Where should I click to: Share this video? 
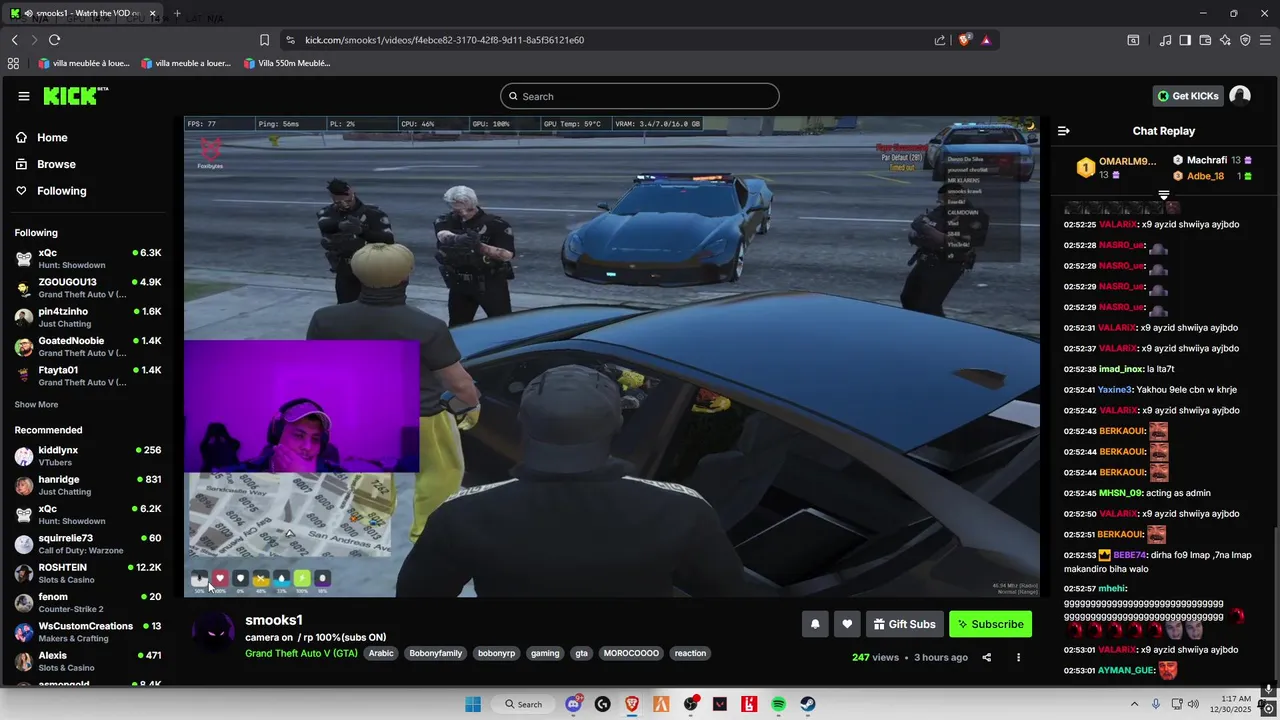point(987,657)
